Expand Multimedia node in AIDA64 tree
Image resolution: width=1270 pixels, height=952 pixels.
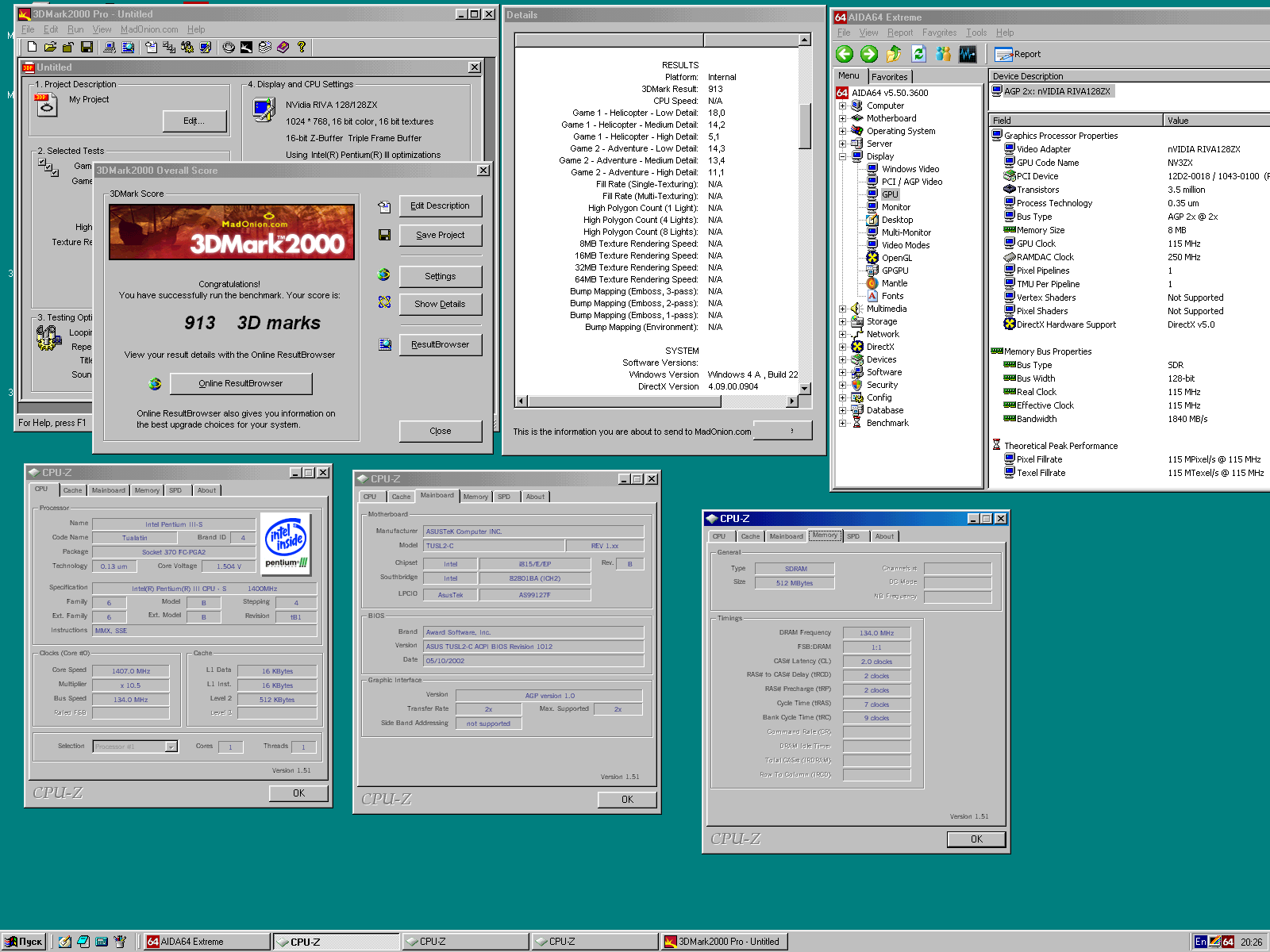coord(842,309)
